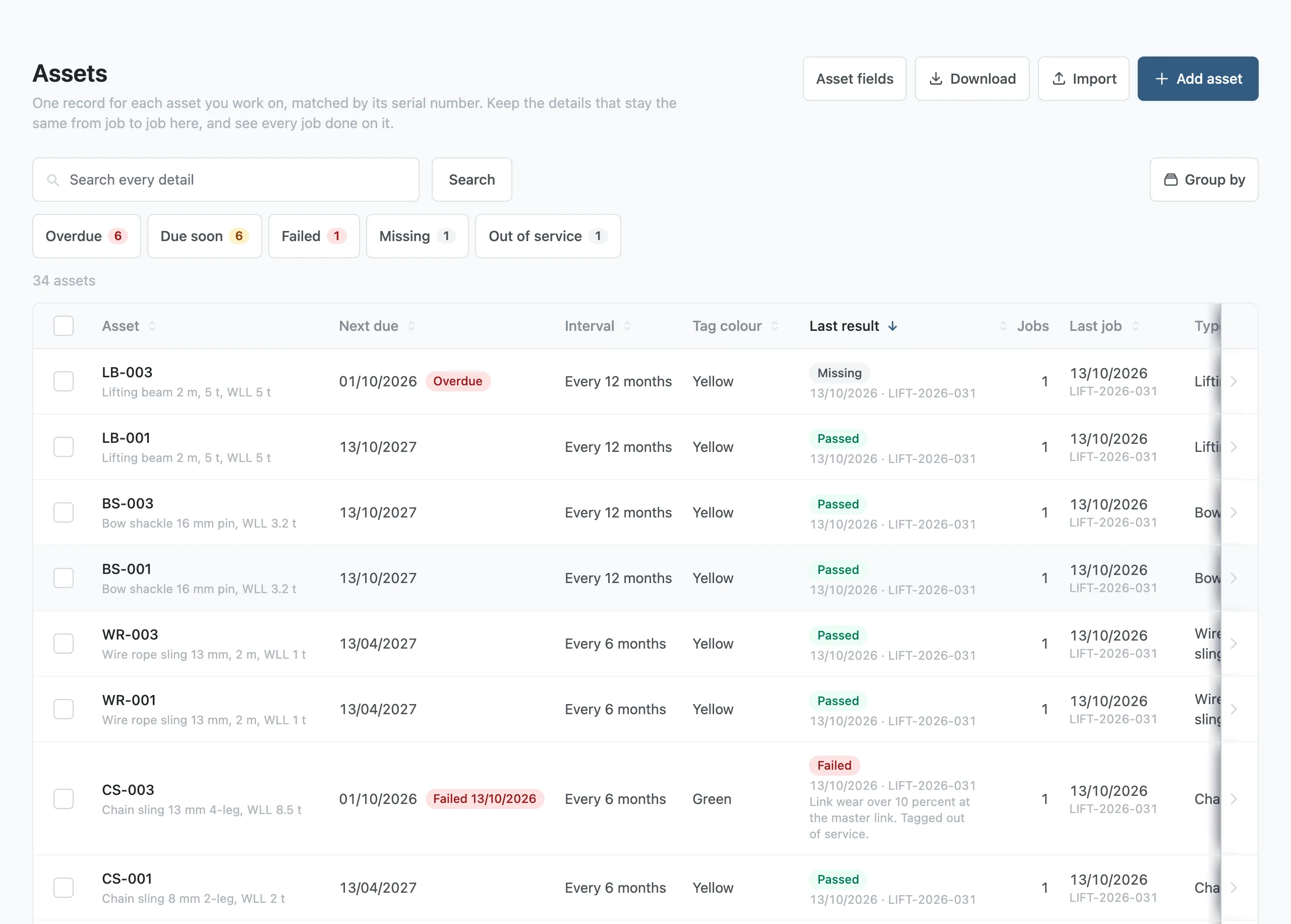Filter by the Failed tab
The image size is (1291, 924).
(x=314, y=236)
